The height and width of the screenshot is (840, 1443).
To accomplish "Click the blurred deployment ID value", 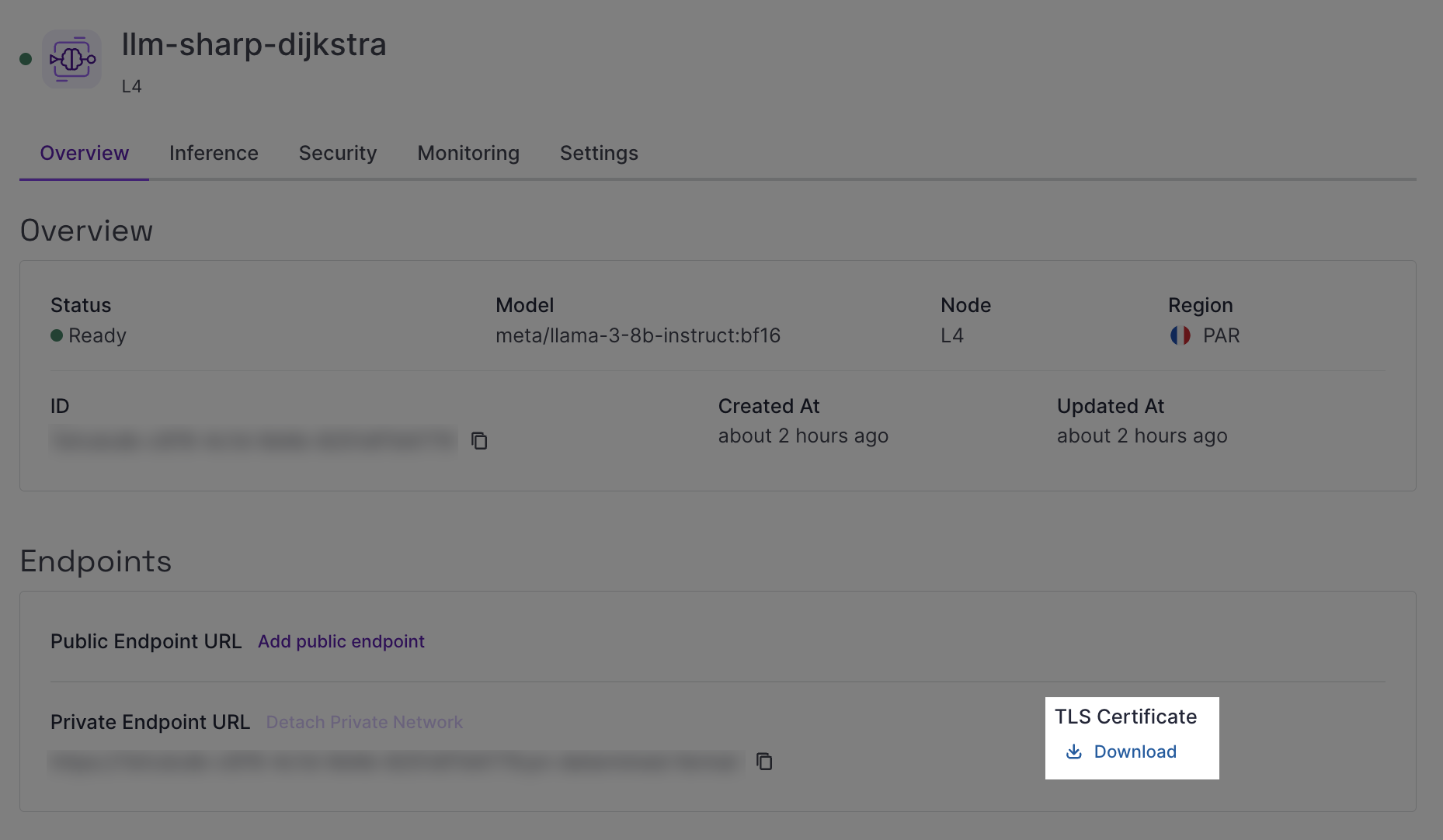I will tap(252, 440).
